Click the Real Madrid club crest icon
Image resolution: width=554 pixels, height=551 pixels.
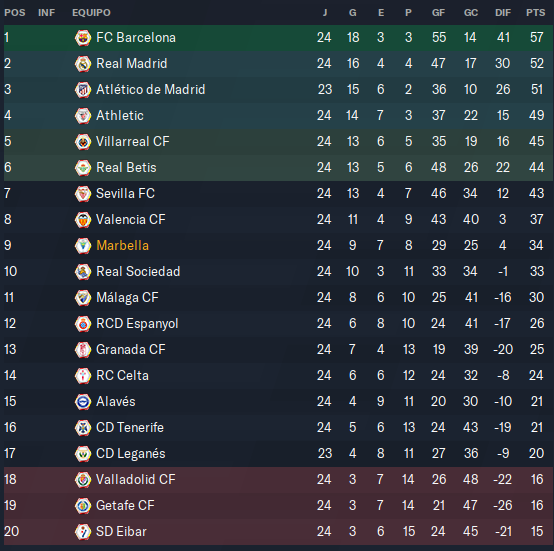(x=83, y=64)
